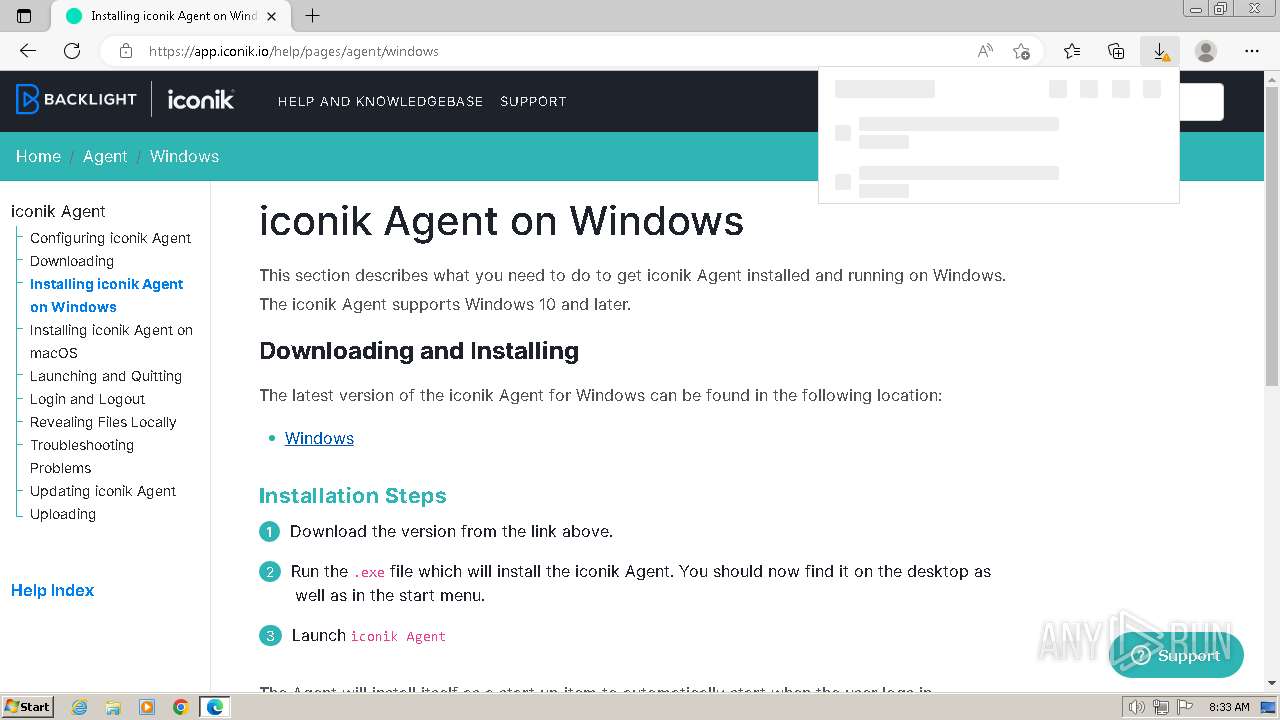The width and height of the screenshot is (1280, 720).
Task: Launch Chrome from the taskbar
Action: pyautogui.click(x=181, y=707)
